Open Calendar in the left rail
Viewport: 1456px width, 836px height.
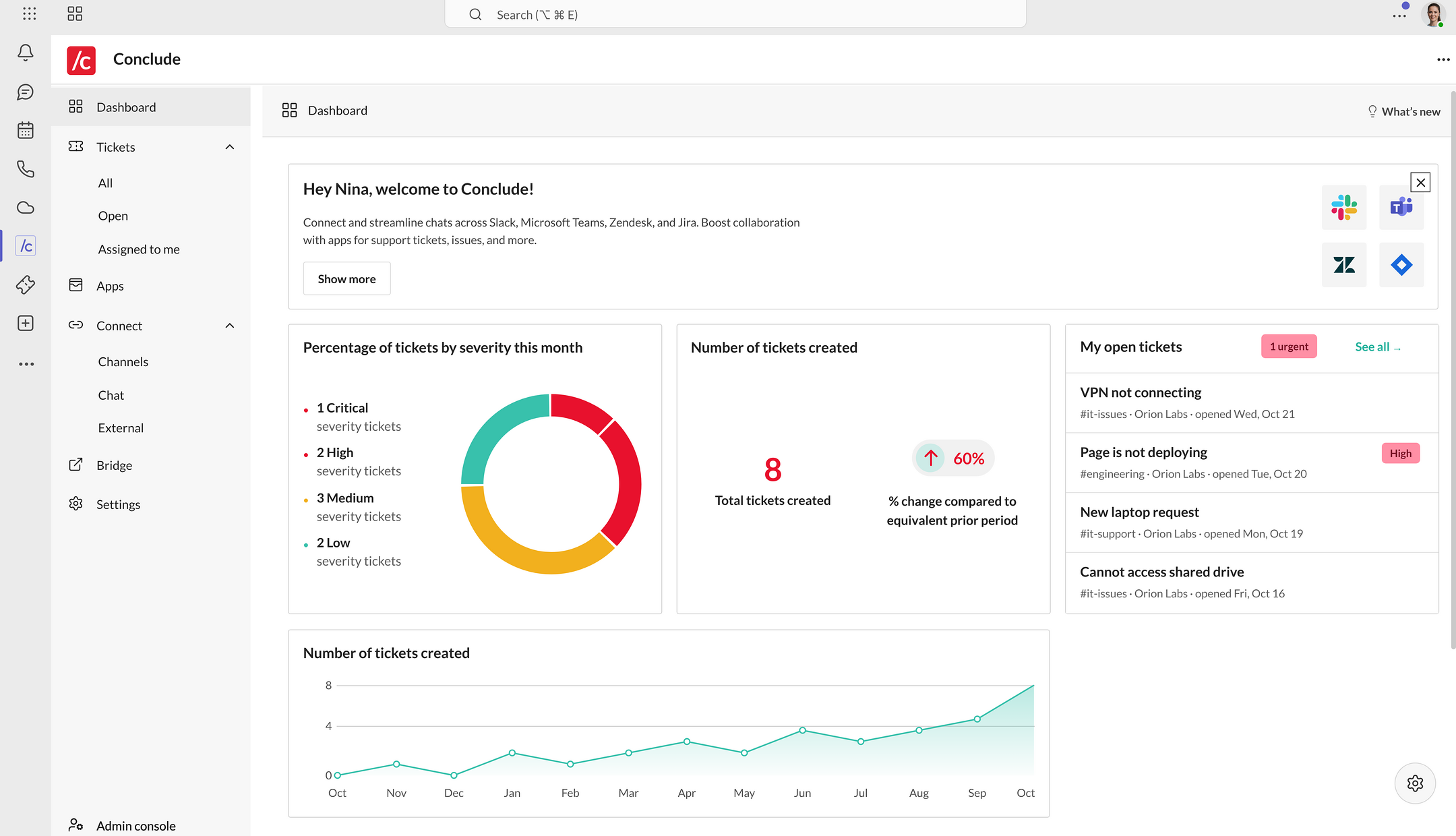point(26,130)
